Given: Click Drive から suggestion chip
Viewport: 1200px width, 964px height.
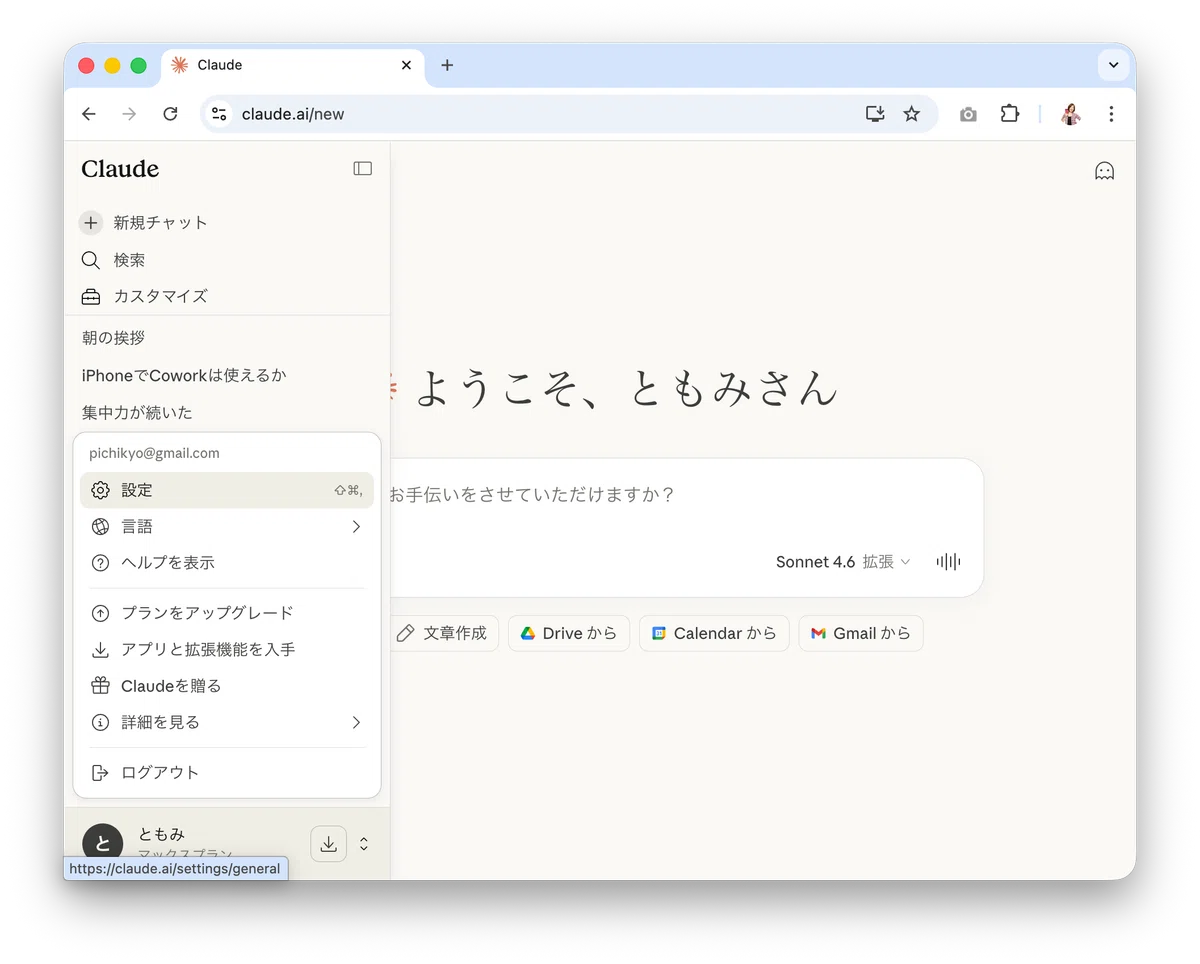Looking at the screenshot, I should click(569, 633).
